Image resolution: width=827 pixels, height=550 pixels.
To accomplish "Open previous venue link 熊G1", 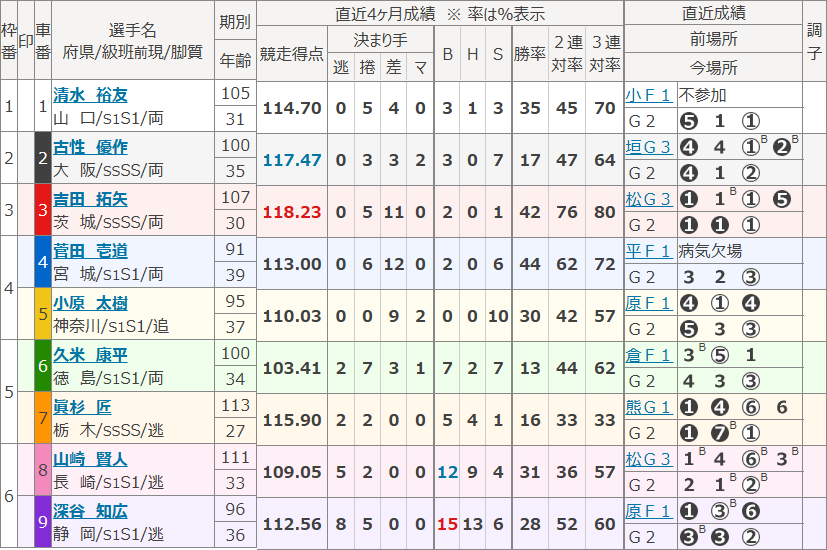I will [x=648, y=407].
